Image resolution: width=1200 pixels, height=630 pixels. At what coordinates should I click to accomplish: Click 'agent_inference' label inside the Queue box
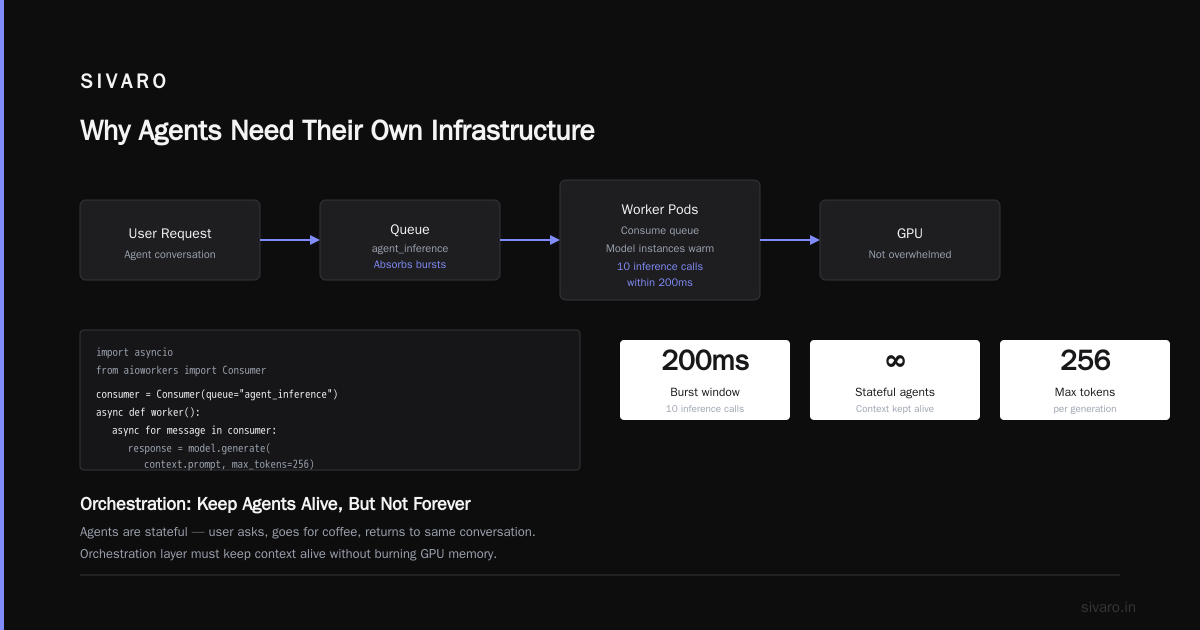pyautogui.click(x=410, y=248)
